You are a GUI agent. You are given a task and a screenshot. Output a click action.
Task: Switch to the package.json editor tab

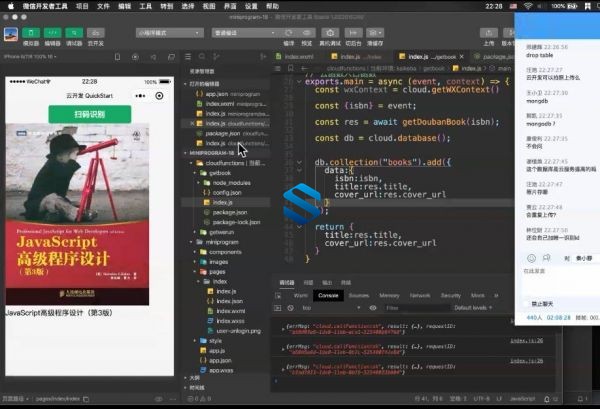494,57
